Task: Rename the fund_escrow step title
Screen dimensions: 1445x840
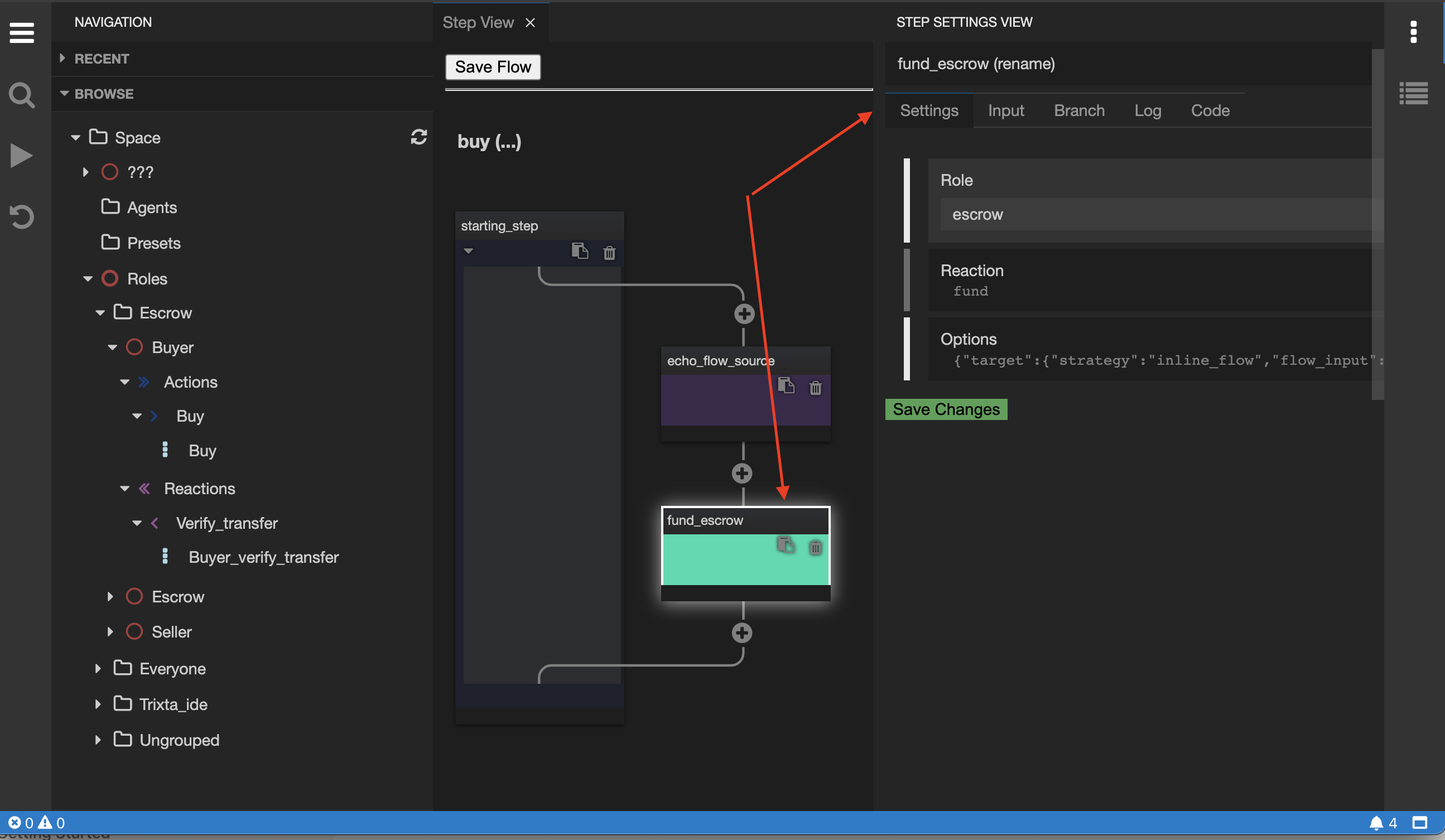Action: [975, 64]
